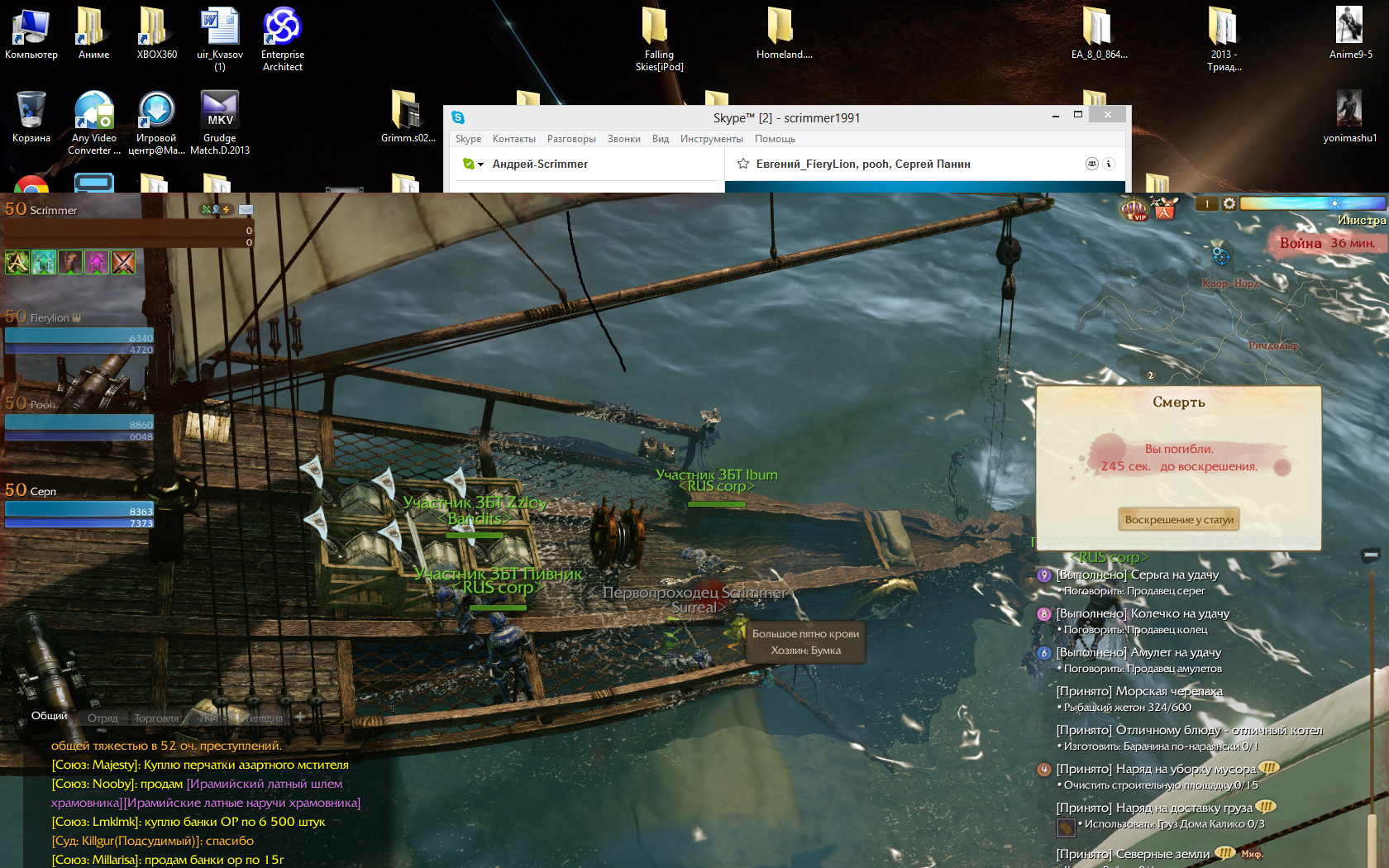
Task: Open Any Video Converter shortcut
Action: click(x=94, y=122)
